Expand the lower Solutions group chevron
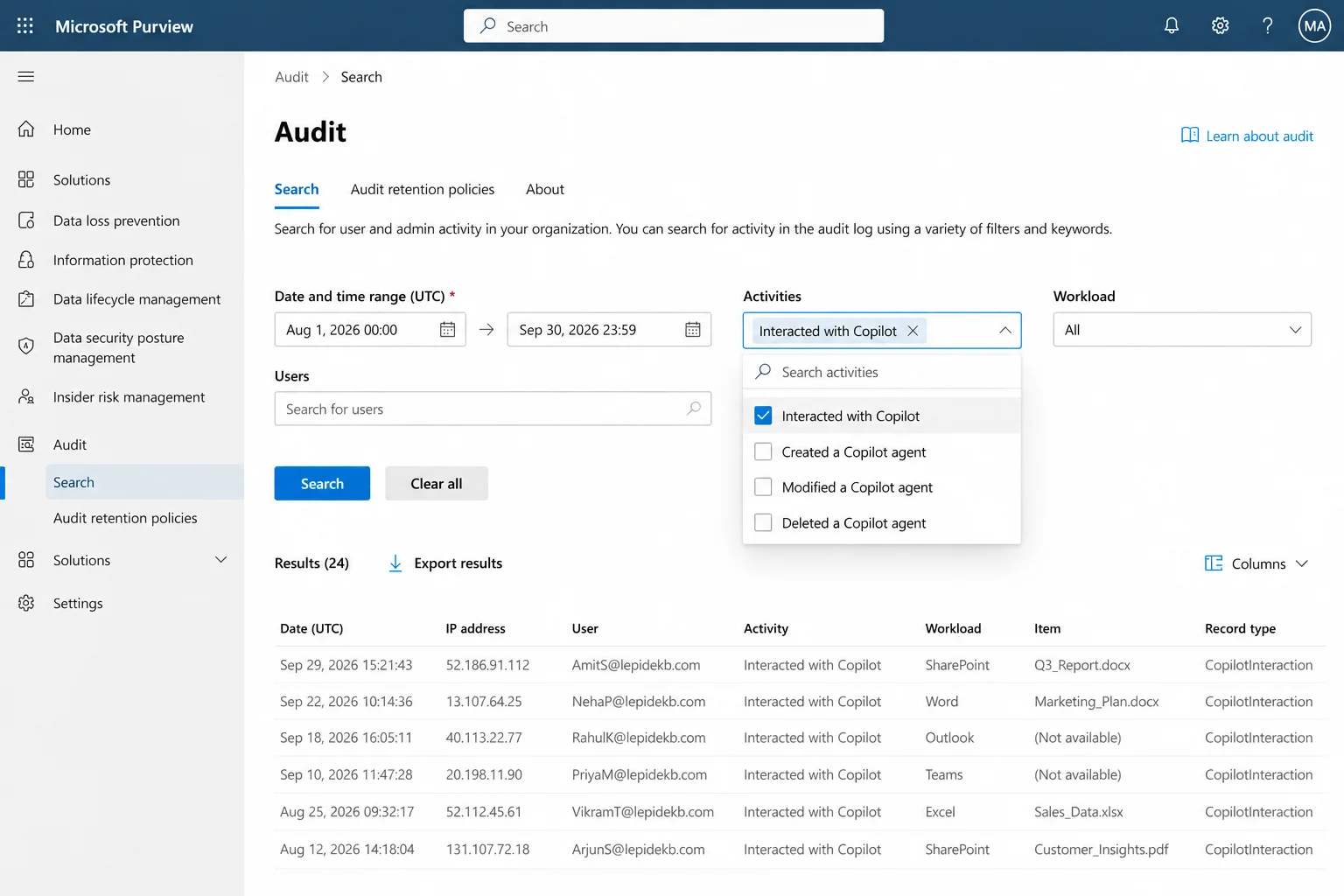1344x896 pixels. (x=220, y=560)
